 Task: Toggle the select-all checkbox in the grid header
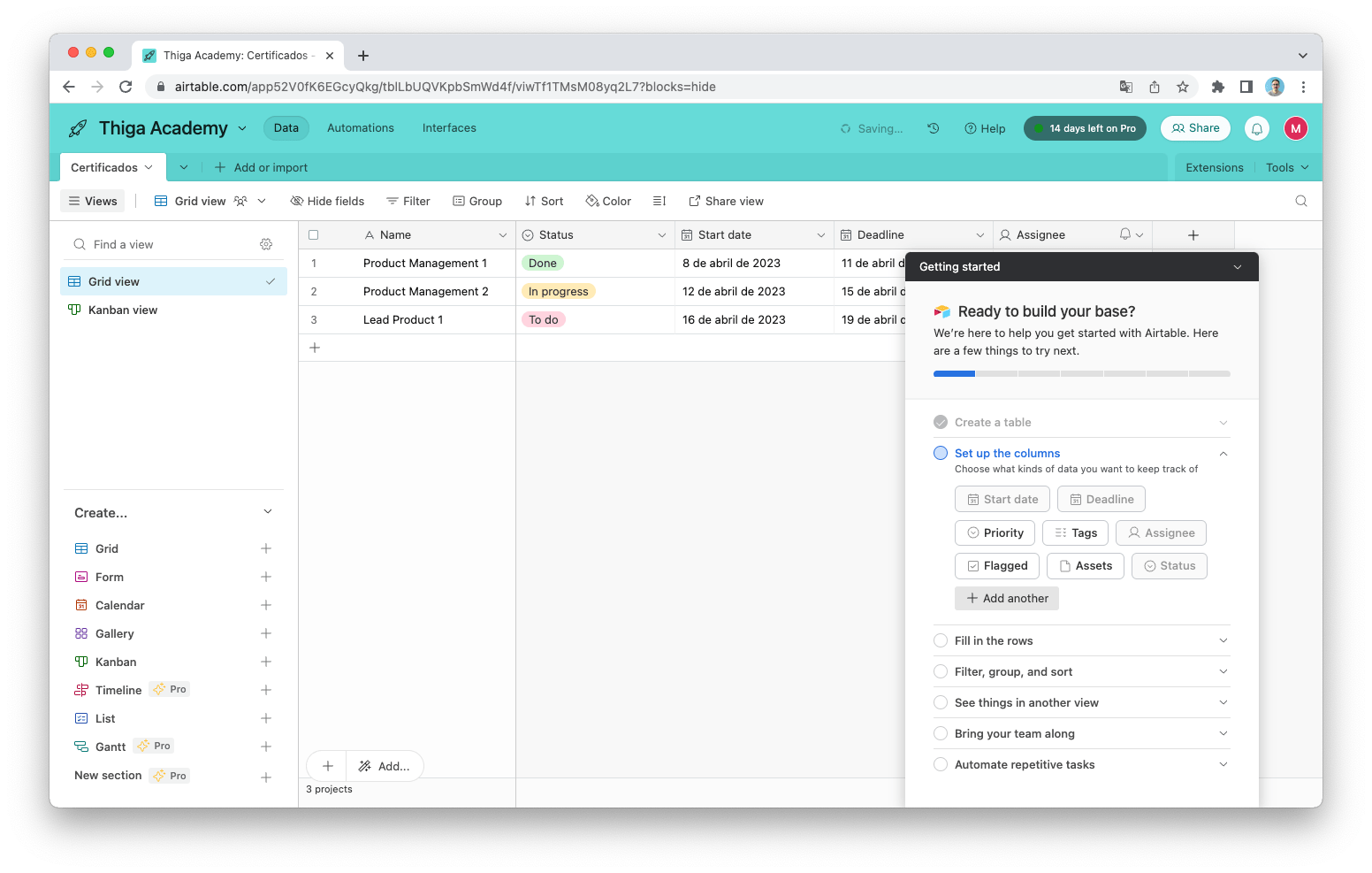[313, 234]
